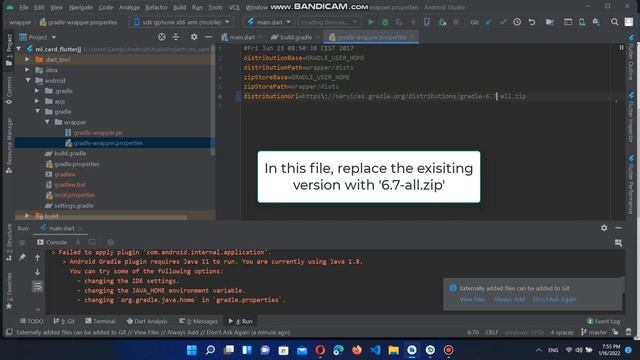The width and height of the screenshot is (640, 360).
Task: Click the expand-collapse all icon in Project panel
Action: 176,37
